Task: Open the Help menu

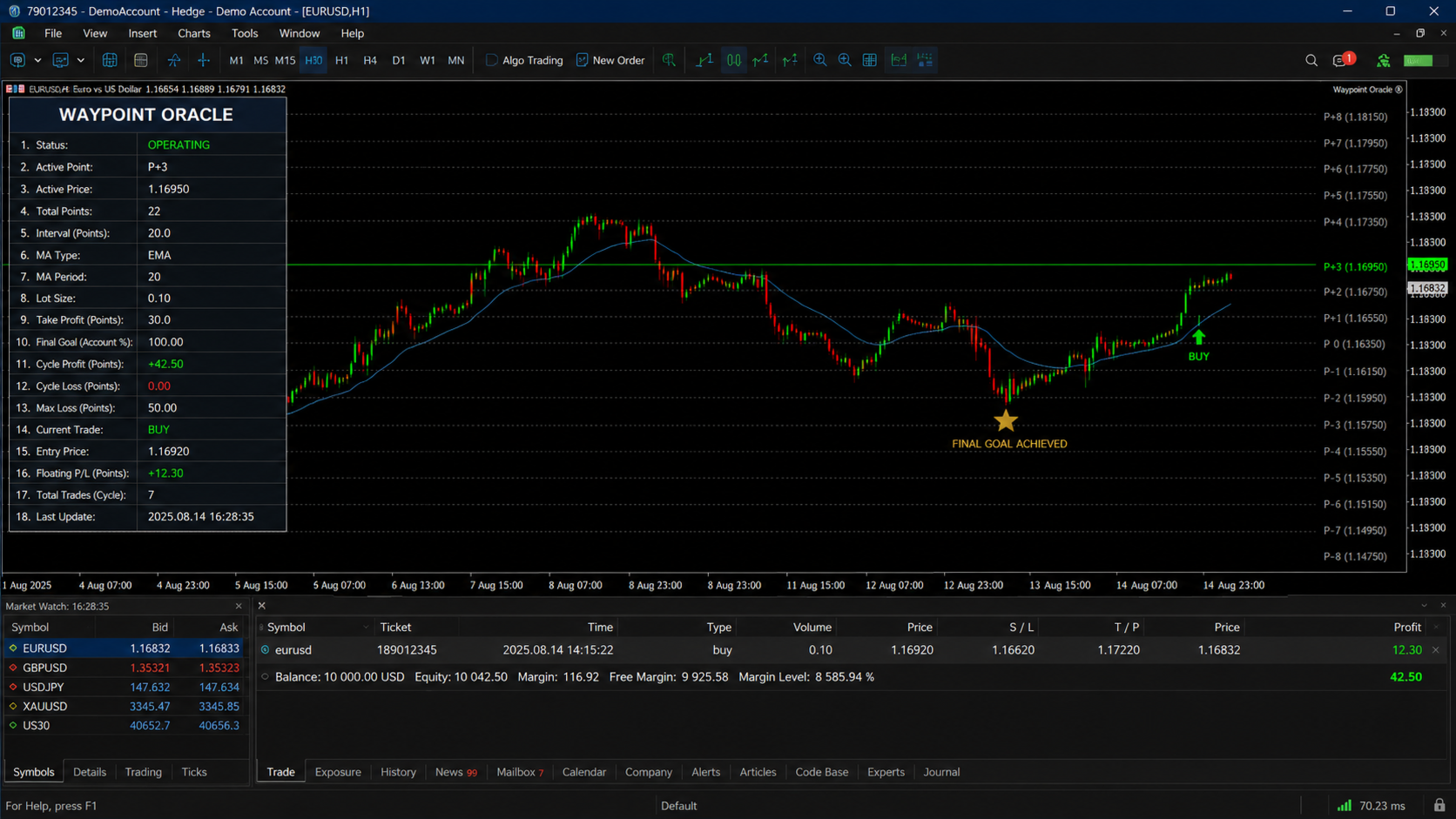Action: click(x=353, y=33)
